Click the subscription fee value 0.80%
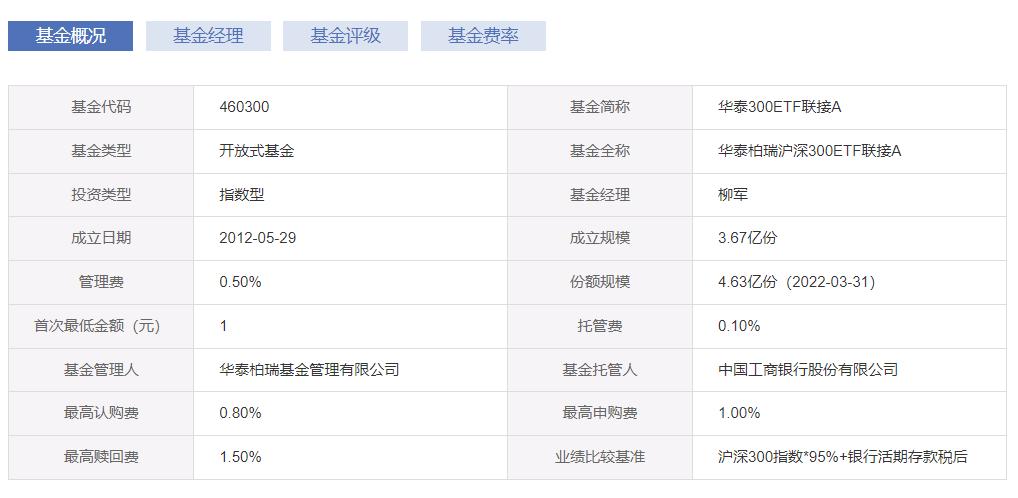 coord(240,413)
